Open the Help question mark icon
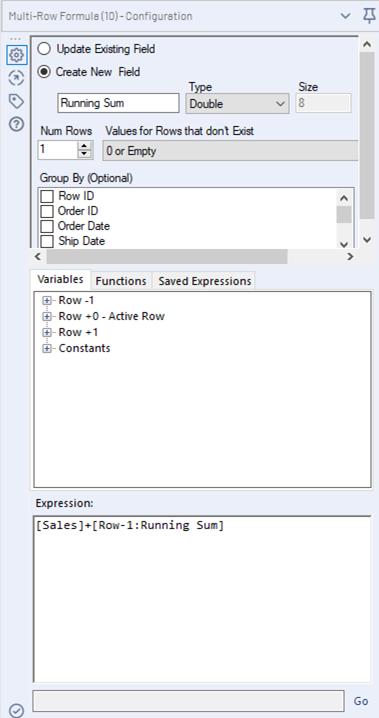 point(16,124)
